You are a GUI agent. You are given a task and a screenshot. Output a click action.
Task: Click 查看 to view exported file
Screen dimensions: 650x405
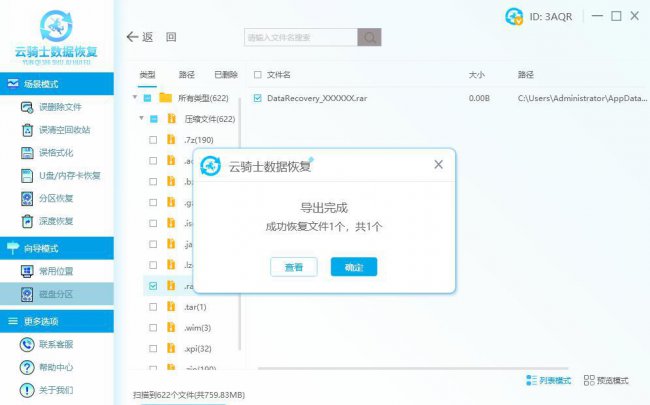click(x=293, y=267)
